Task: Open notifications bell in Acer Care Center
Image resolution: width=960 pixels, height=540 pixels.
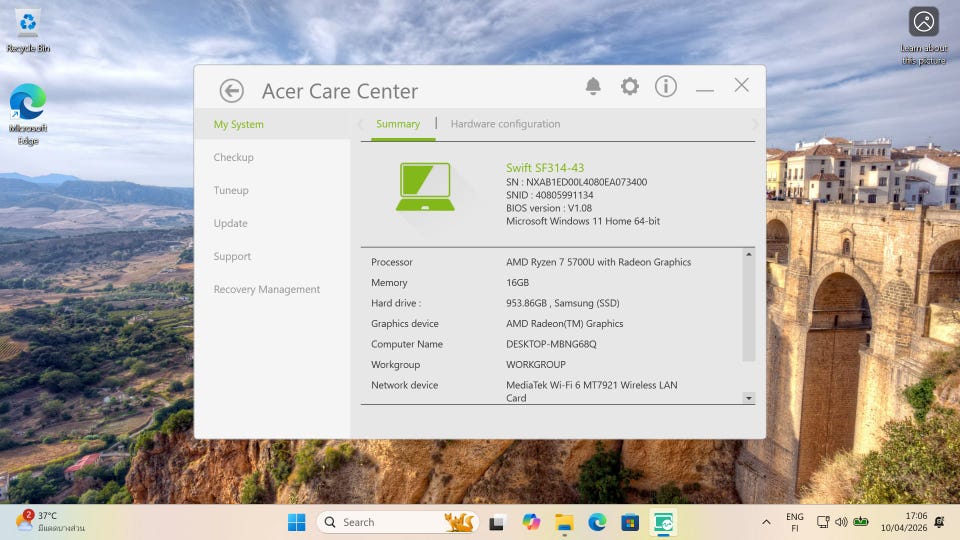Action: 593,86
